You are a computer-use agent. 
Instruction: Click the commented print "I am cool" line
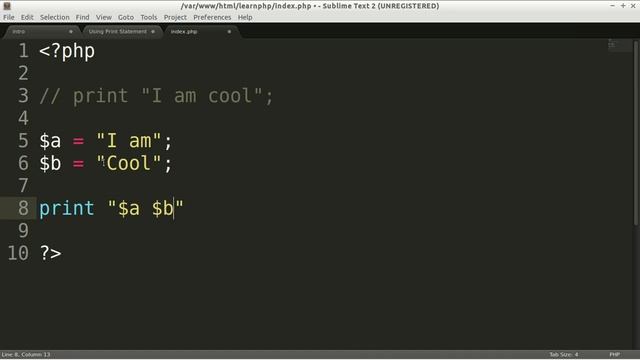[x=156, y=96]
